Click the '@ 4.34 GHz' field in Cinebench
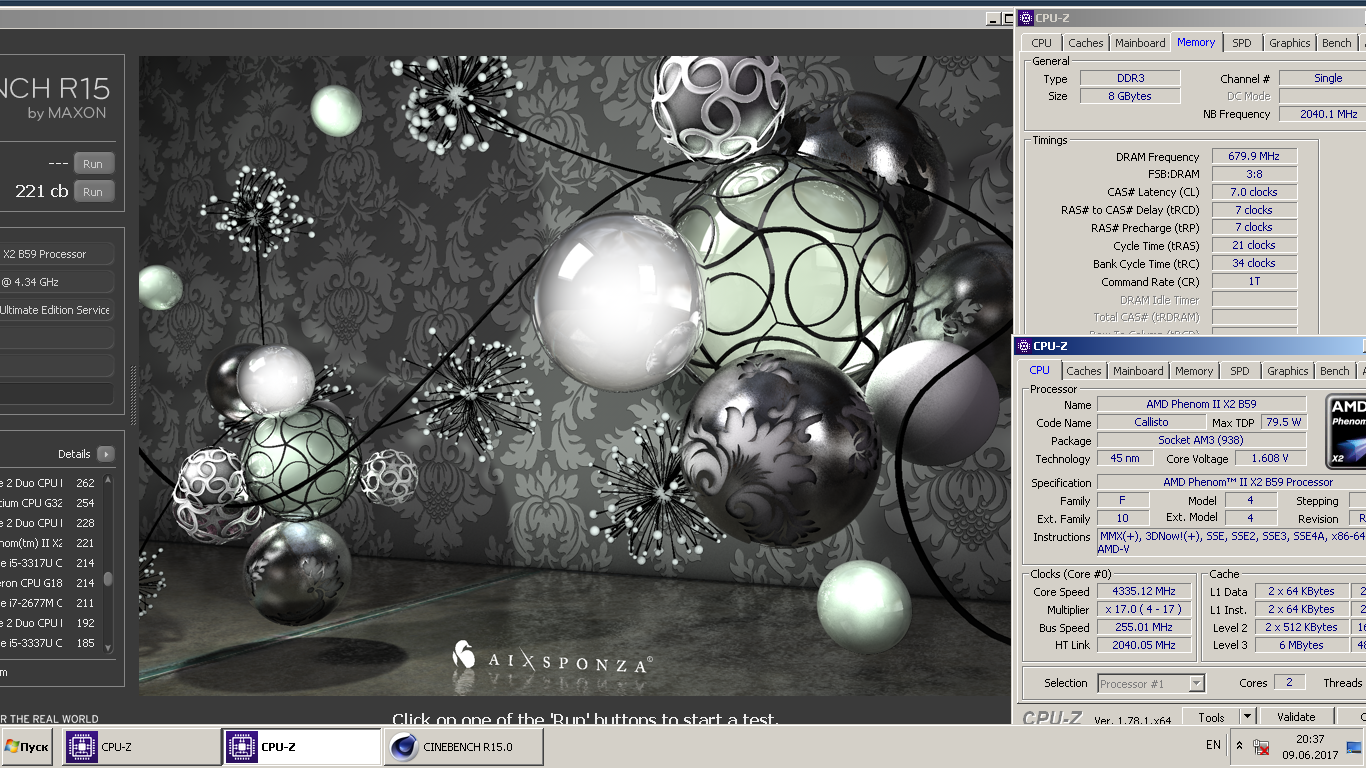The height and width of the screenshot is (768, 1366). 57,282
